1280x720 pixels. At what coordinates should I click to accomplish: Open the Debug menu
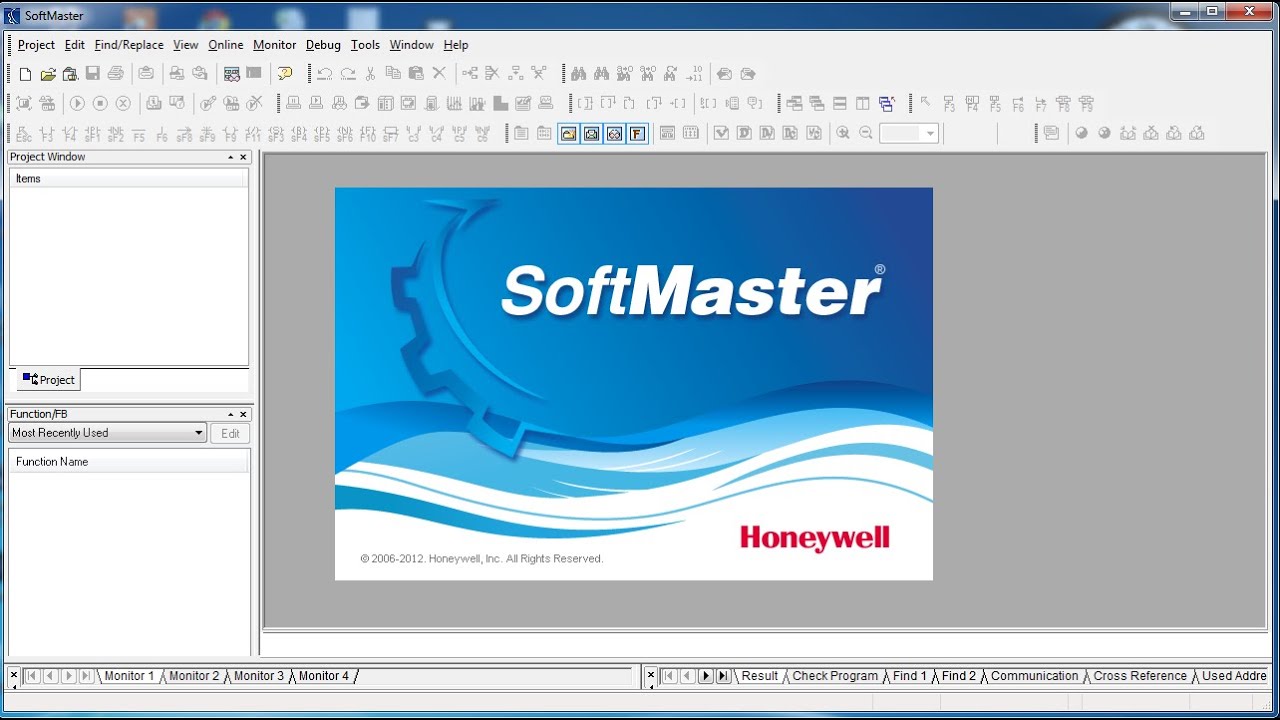(323, 45)
